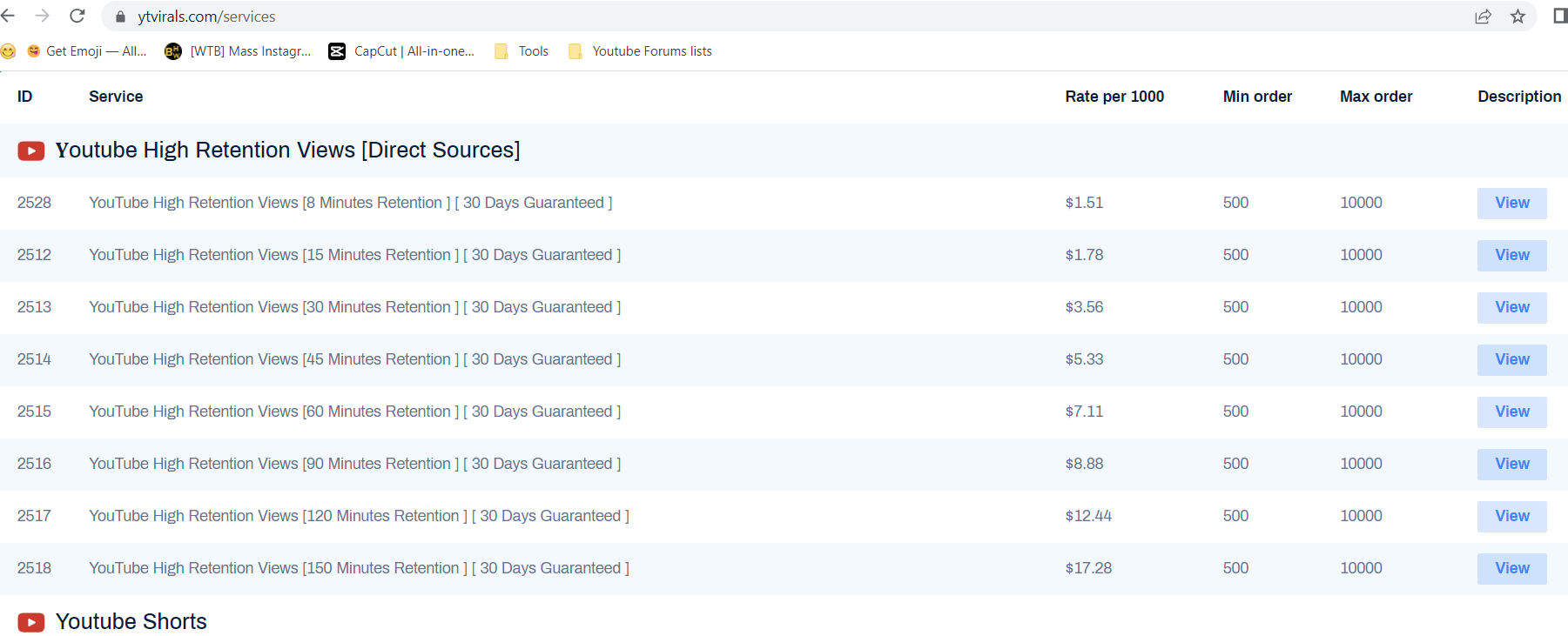The image size is (1568, 636).
Task: Open the side panel icon in browser toolbar
Action: [1559, 17]
